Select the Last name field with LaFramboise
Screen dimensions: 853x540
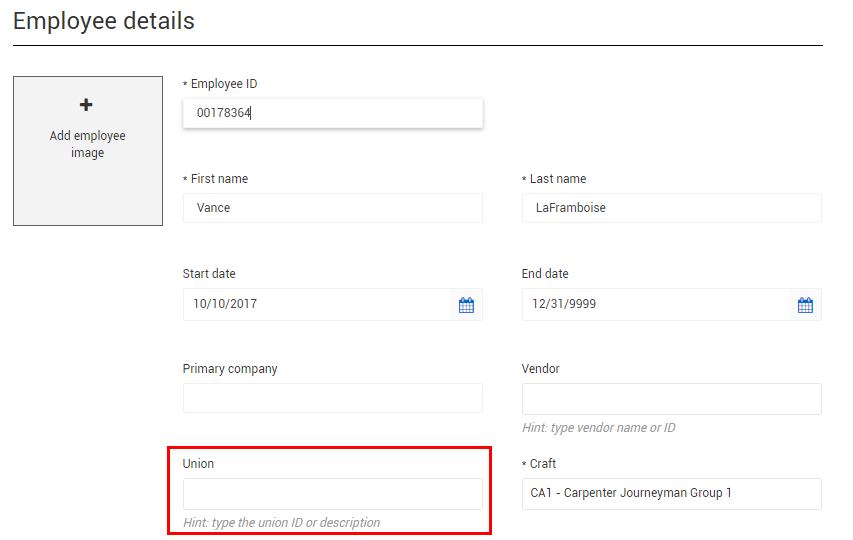coord(671,208)
